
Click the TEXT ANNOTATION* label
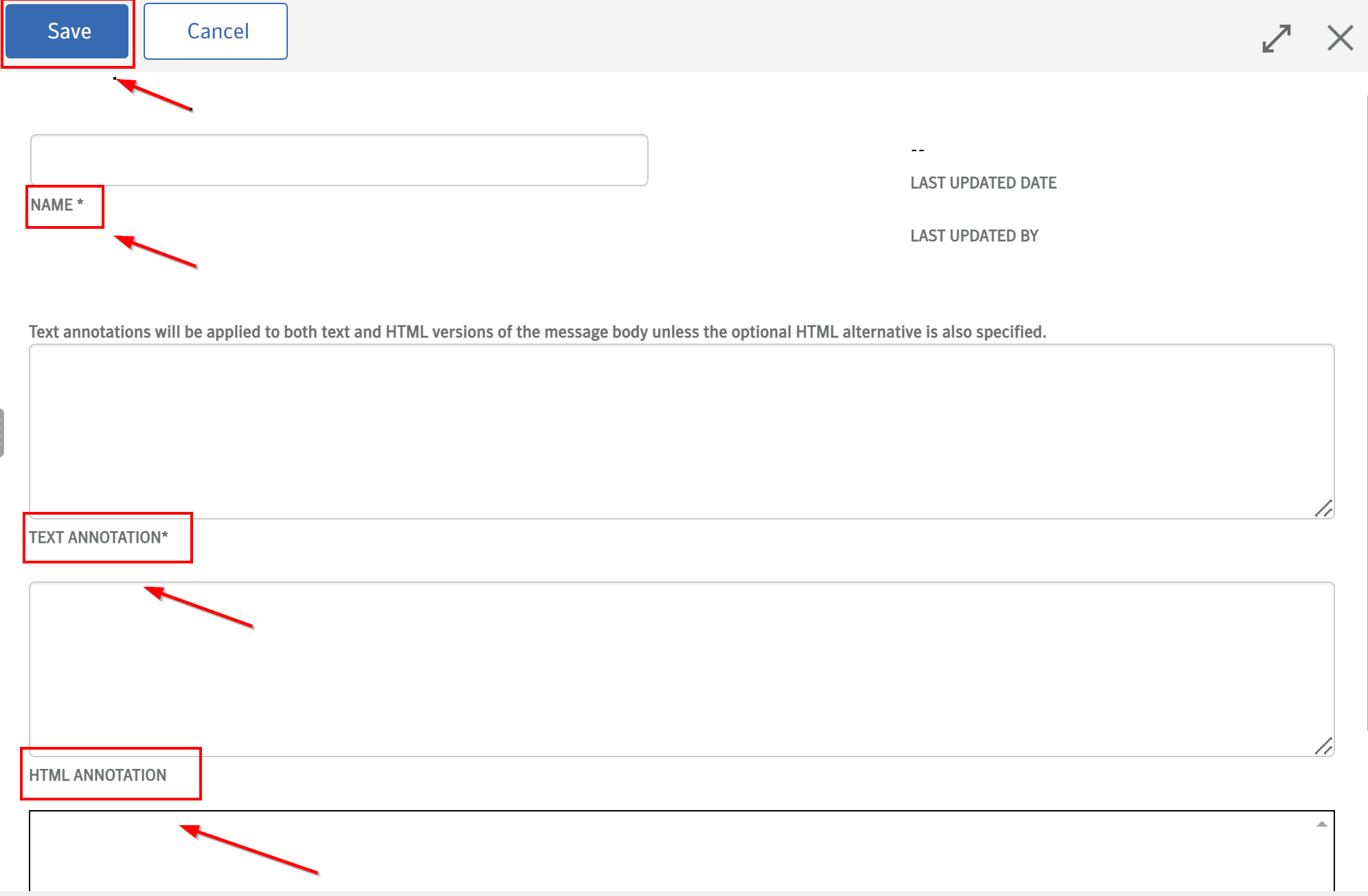pos(98,537)
